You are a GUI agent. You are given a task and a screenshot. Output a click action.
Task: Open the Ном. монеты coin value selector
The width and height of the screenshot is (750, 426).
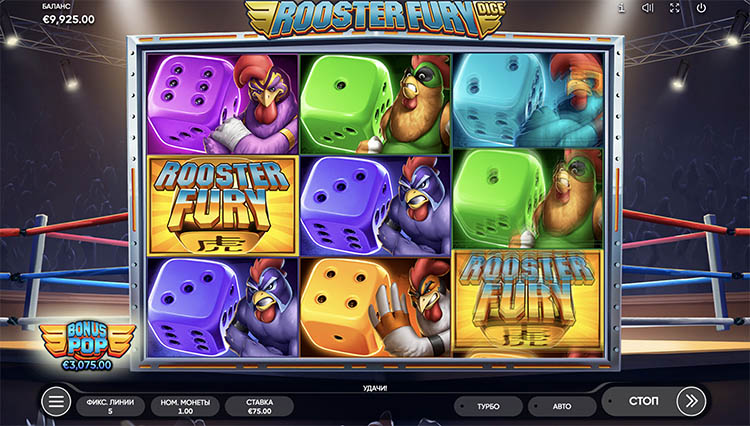pos(185,406)
